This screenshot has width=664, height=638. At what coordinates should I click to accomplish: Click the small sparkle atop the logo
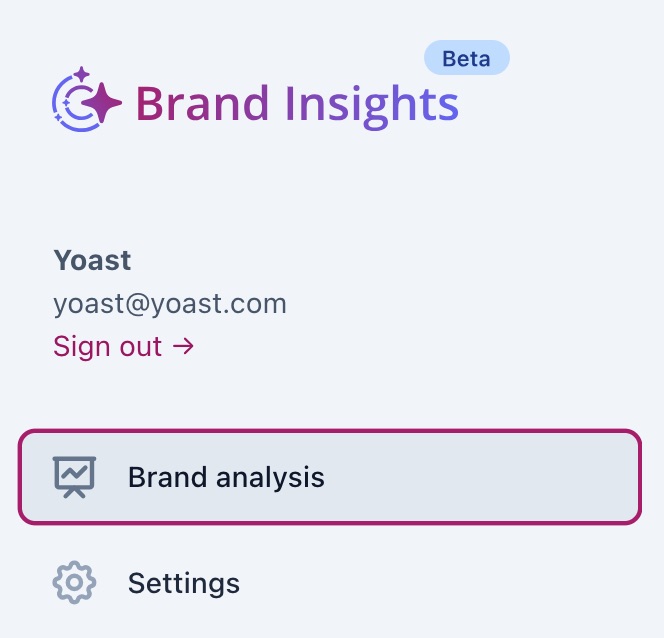coord(81,74)
